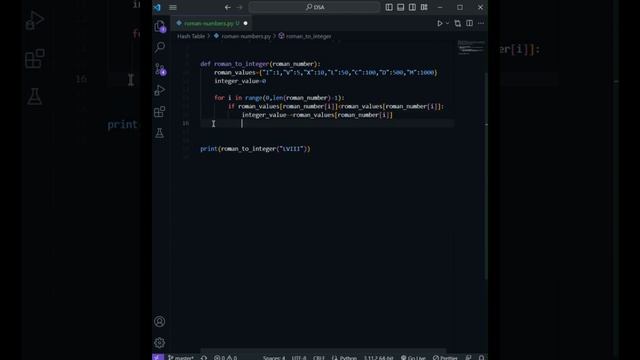Image resolution: width=640 pixels, height=360 pixels.
Task: Open errors and warnings count in status bar
Action: [225, 358]
